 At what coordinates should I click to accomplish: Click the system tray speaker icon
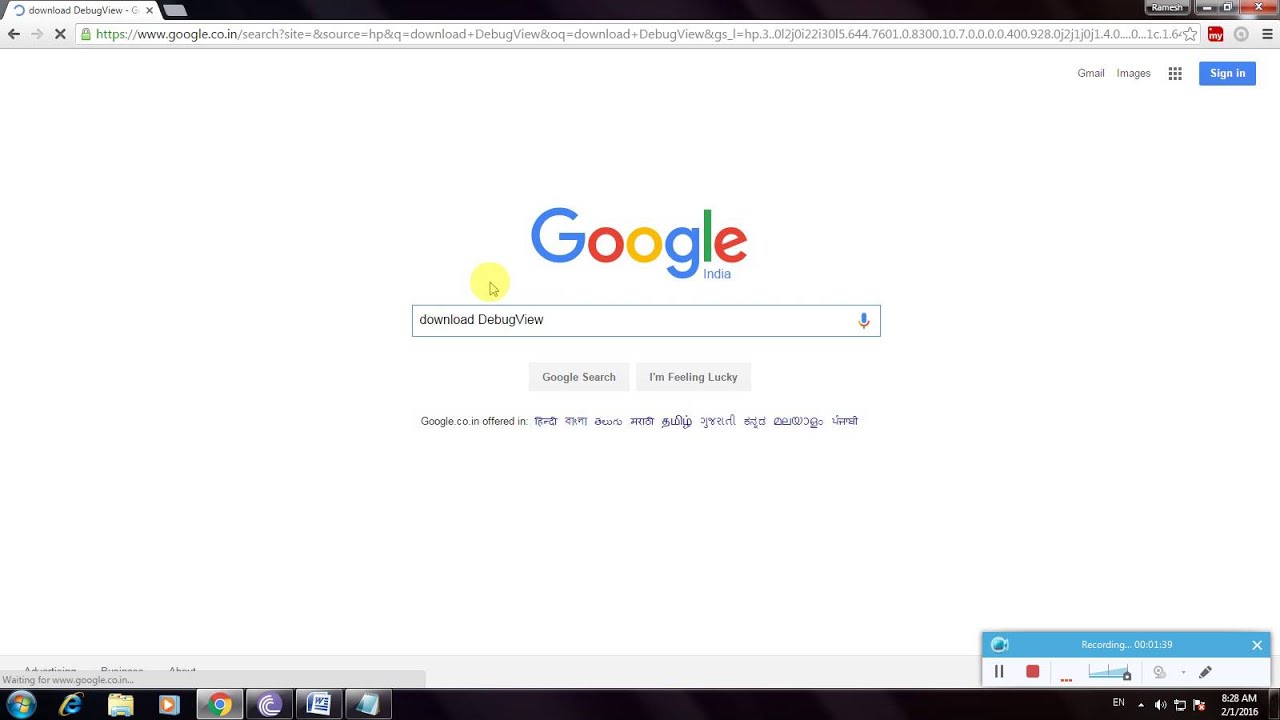pos(1161,705)
